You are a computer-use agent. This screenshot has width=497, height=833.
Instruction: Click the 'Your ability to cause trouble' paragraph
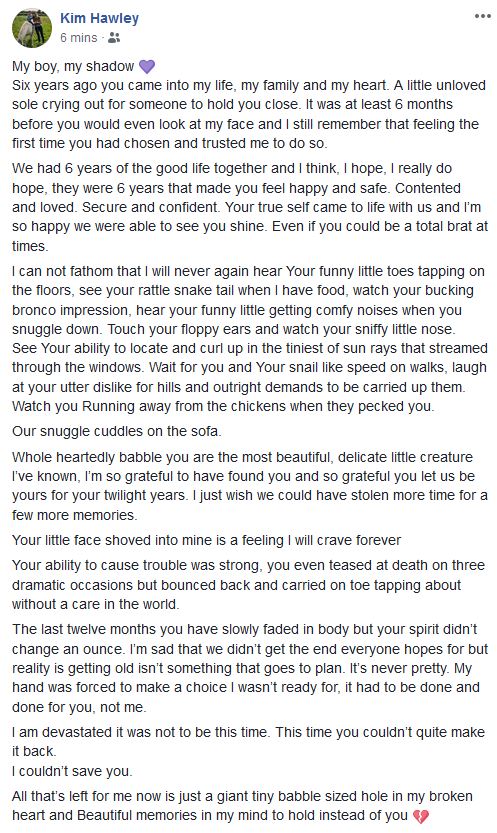pos(248,584)
